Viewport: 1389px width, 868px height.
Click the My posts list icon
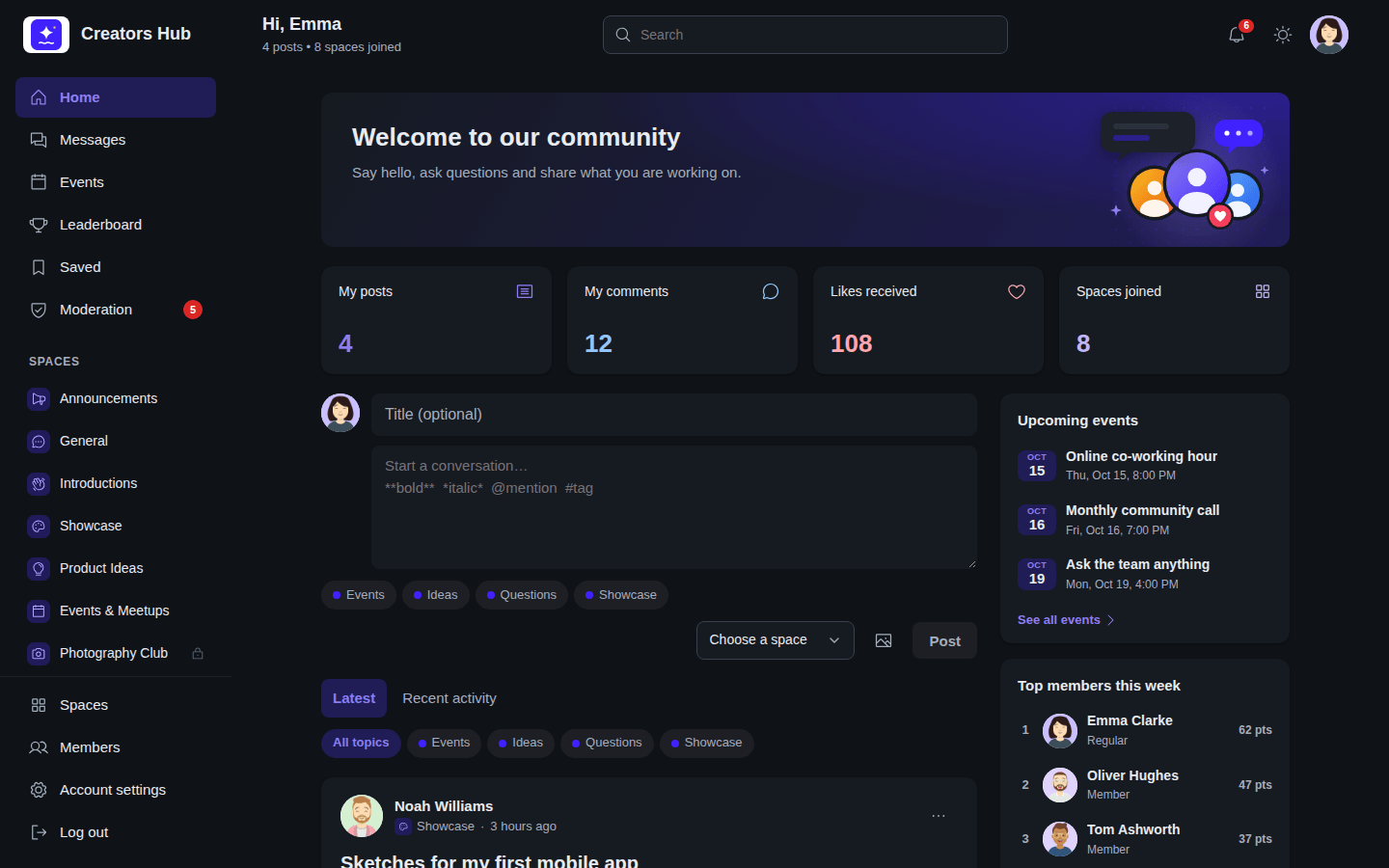tap(525, 291)
